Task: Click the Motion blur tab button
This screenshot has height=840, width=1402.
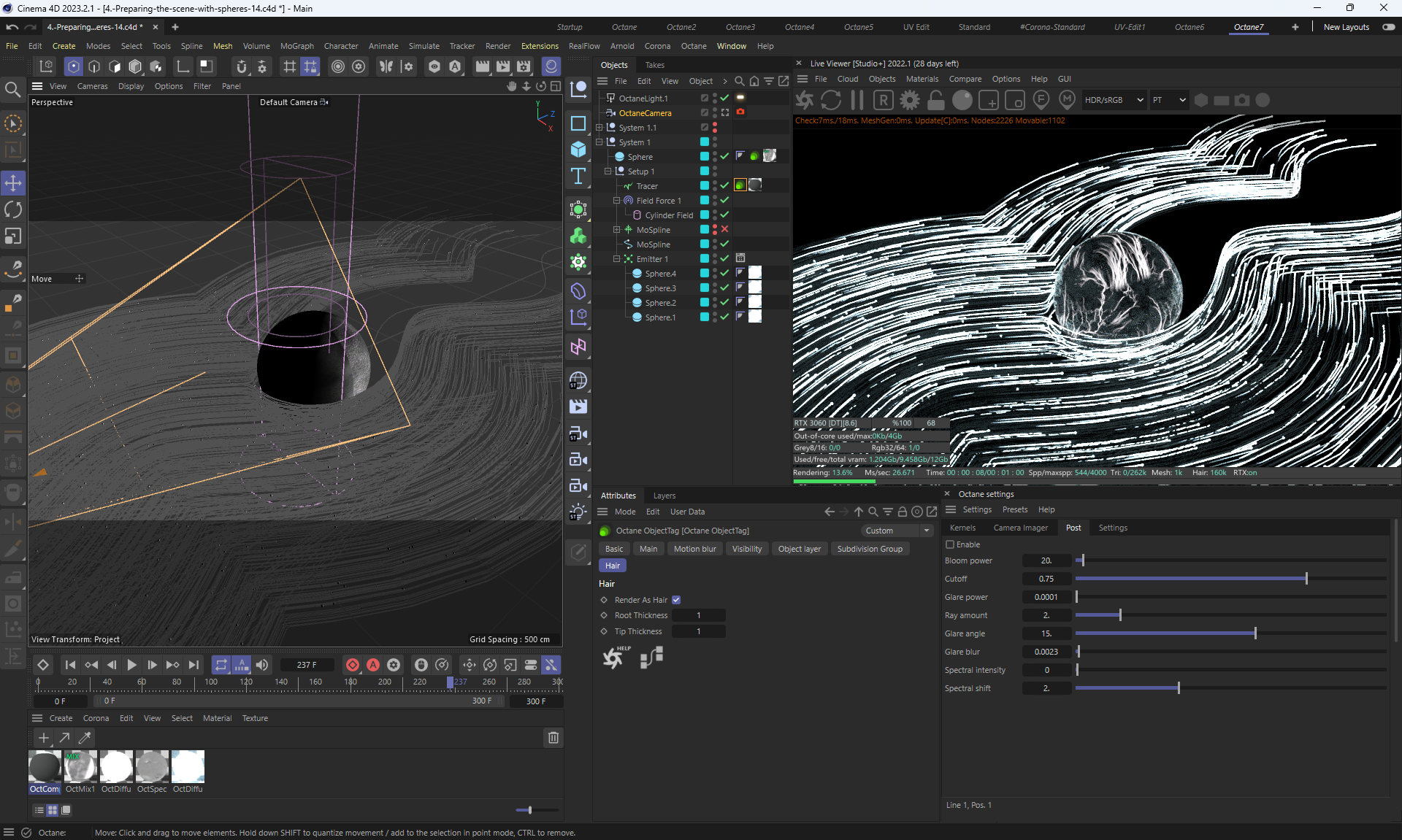Action: pos(694,549)
